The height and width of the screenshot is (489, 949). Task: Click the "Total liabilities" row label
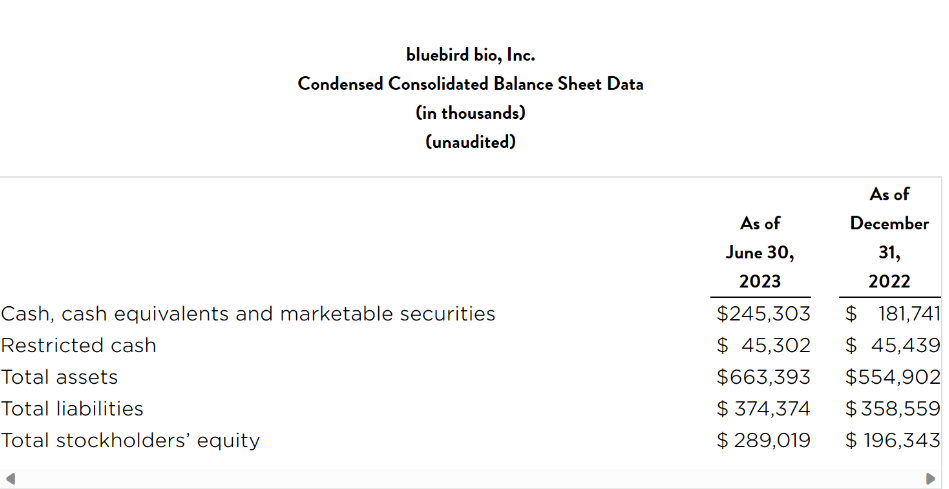pos(72,409)
